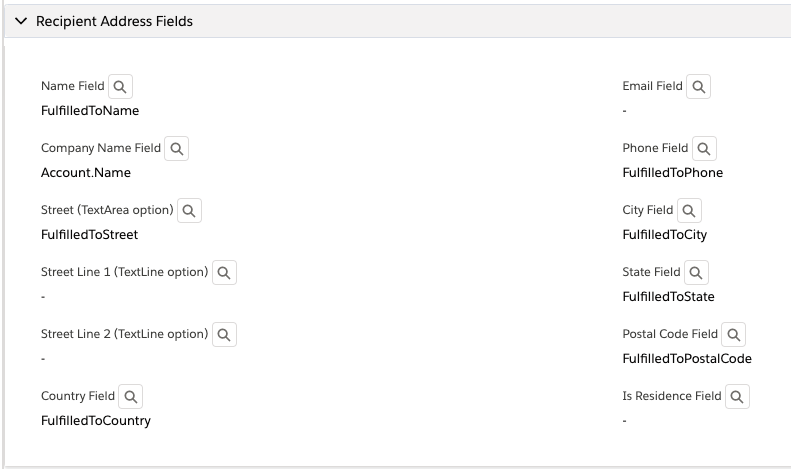Click the Recipient Address Fields header title

(115, 21)
